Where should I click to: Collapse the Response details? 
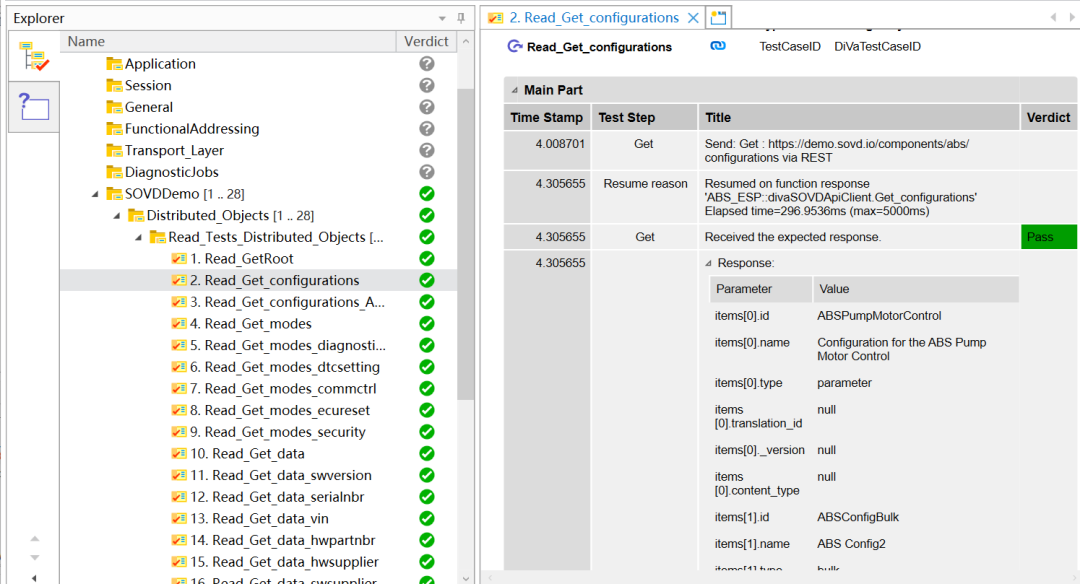click(x=709, y=263)
